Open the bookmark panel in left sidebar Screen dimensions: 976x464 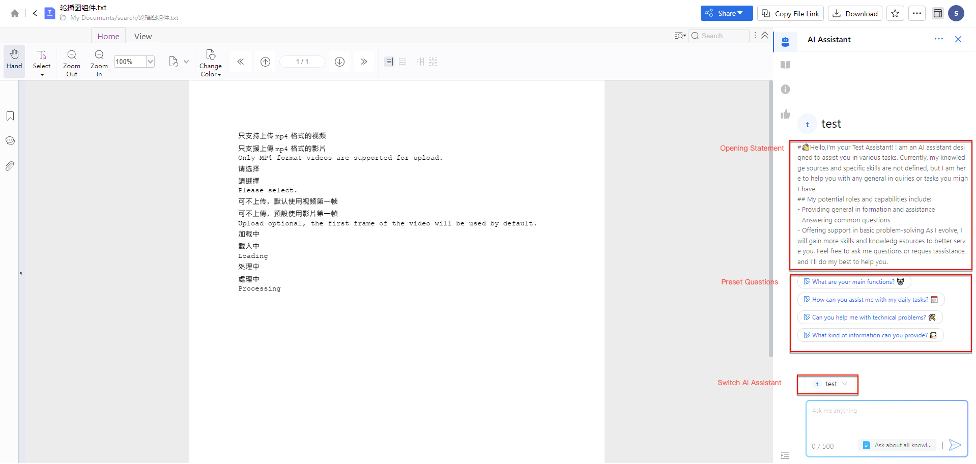(10, 116)
